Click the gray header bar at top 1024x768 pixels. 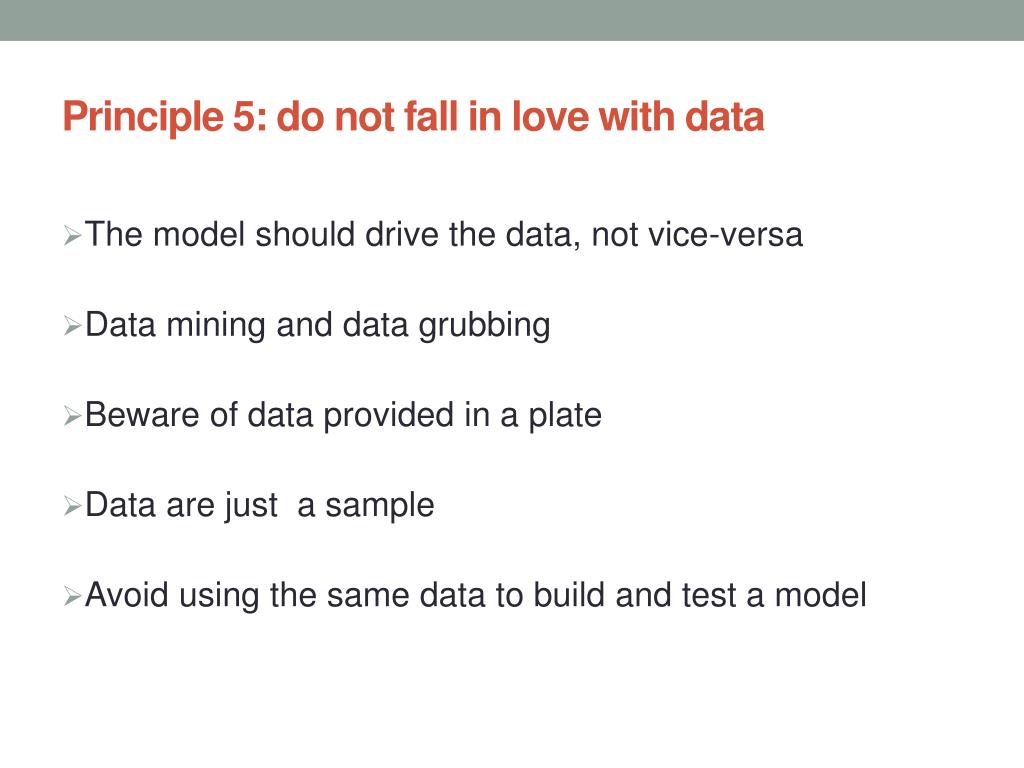click(512, 20)
